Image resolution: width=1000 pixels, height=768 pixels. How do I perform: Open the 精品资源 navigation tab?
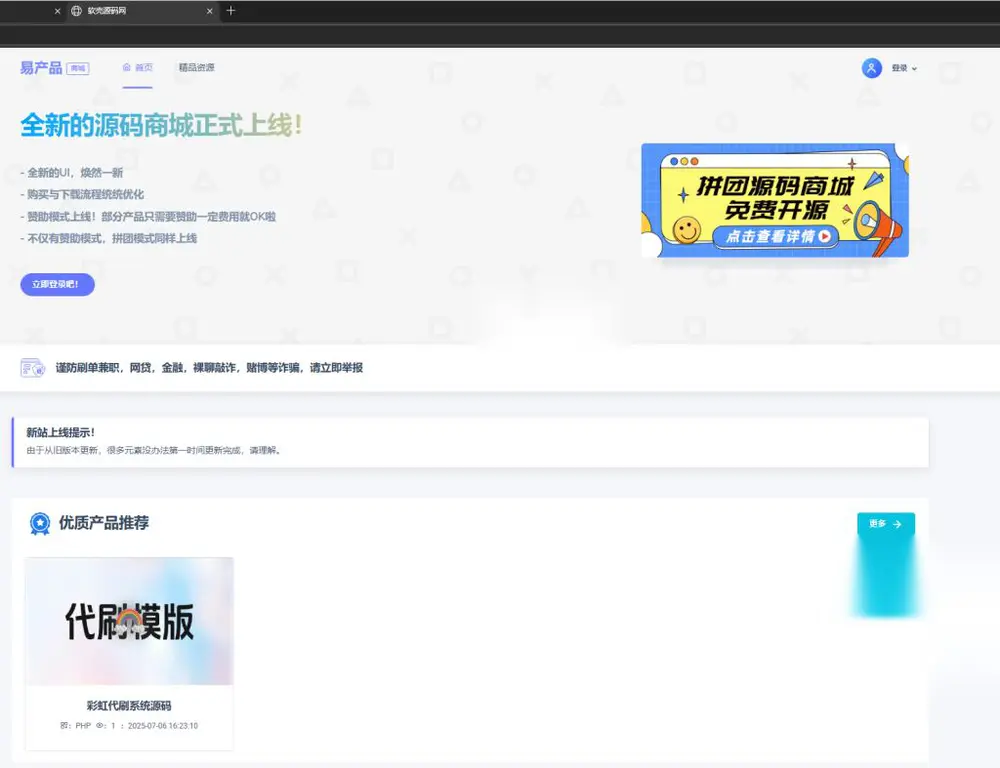coord(196,67)
